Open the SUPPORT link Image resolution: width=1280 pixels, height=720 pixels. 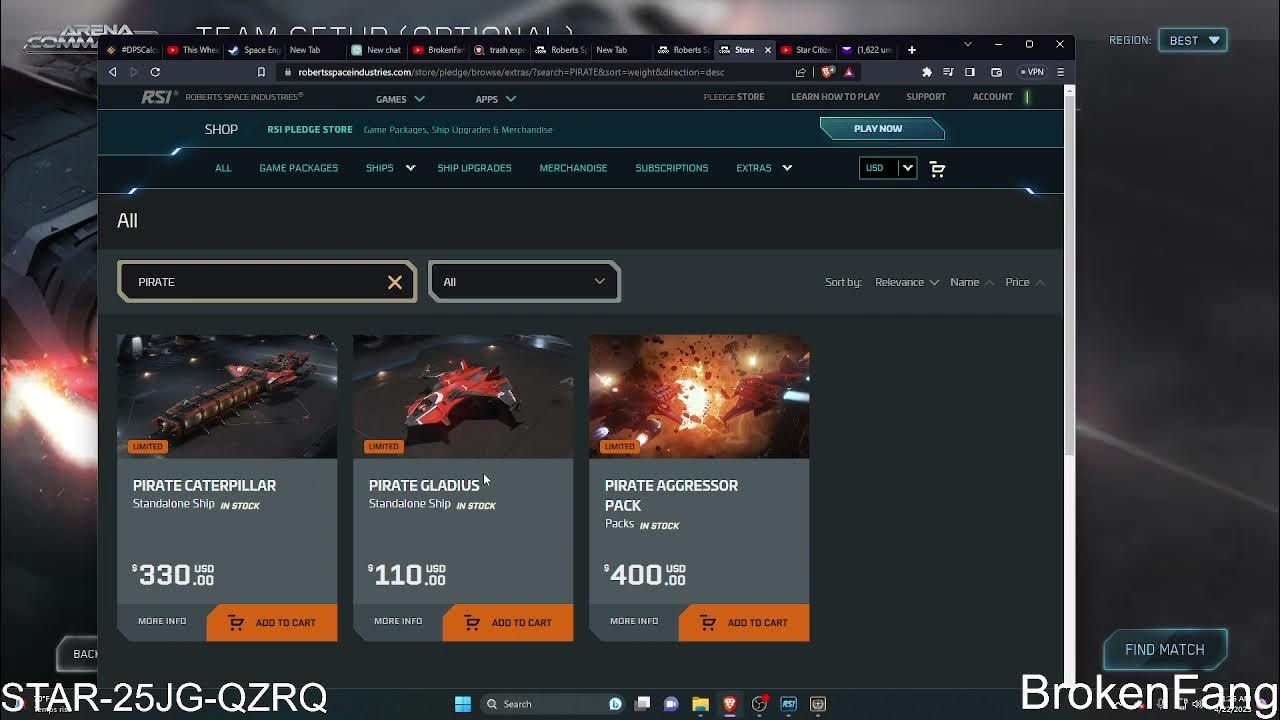(x=925, y=97)
